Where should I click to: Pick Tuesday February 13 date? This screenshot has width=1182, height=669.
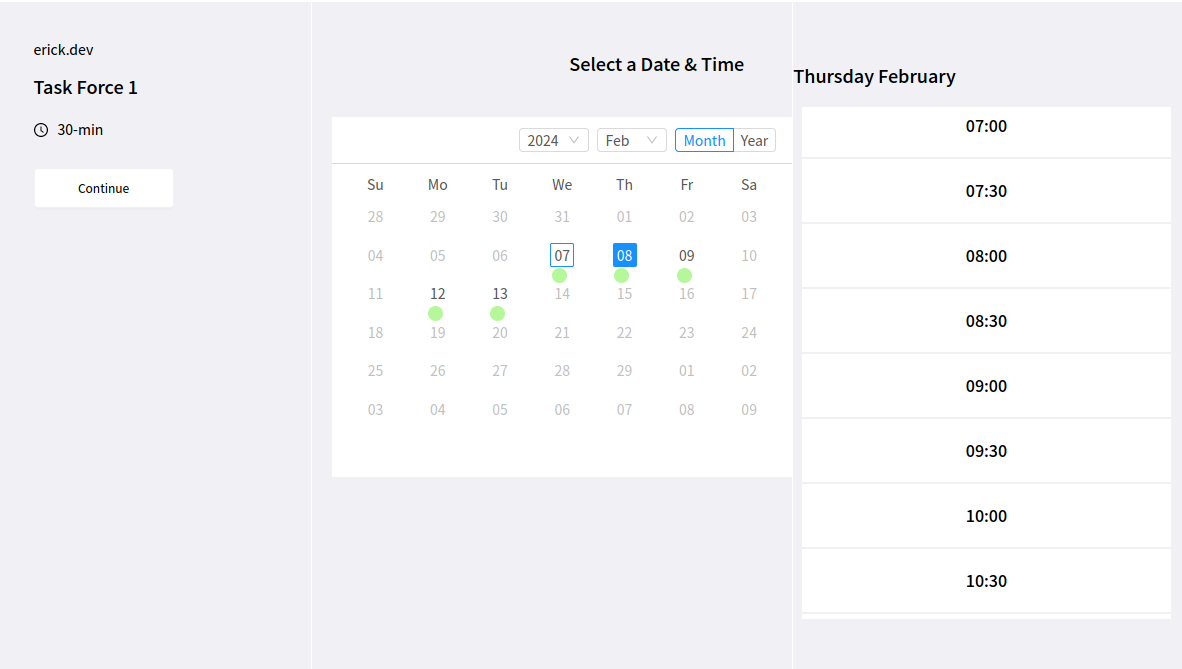[500, 294]
